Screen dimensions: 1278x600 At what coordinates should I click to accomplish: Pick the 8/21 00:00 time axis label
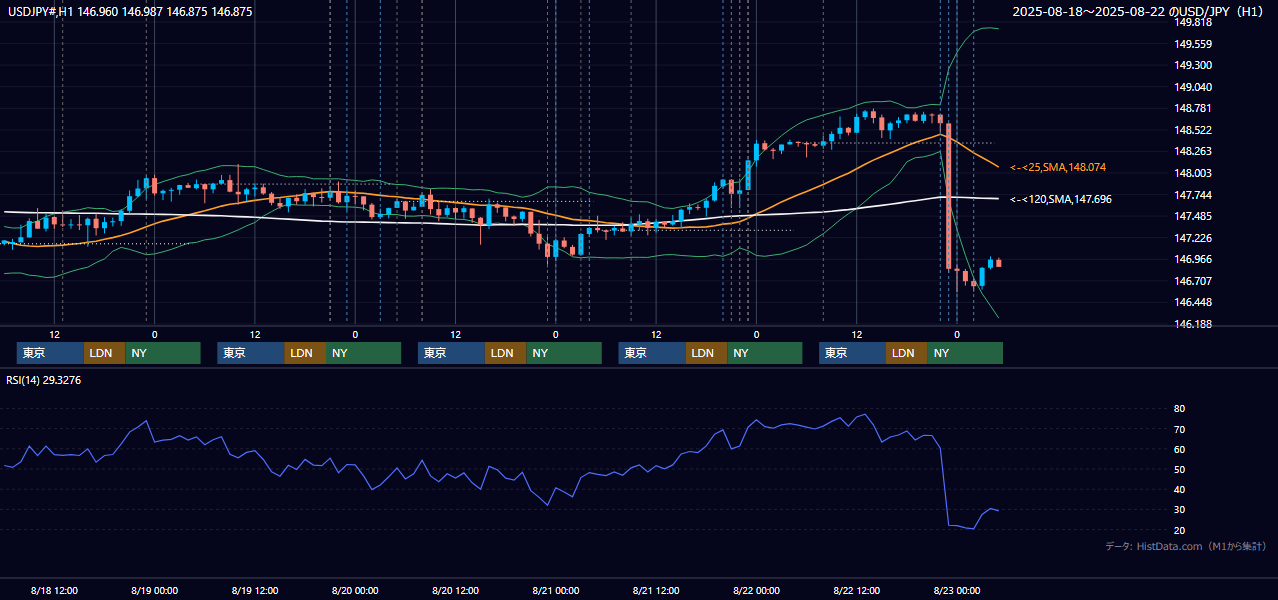click(555, 591)
